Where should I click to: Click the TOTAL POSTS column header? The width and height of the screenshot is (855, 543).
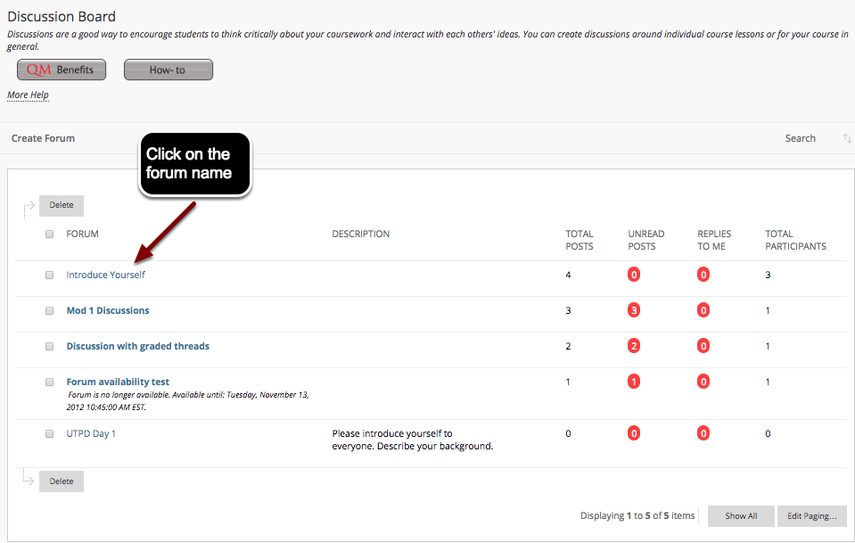click(579, 240)
